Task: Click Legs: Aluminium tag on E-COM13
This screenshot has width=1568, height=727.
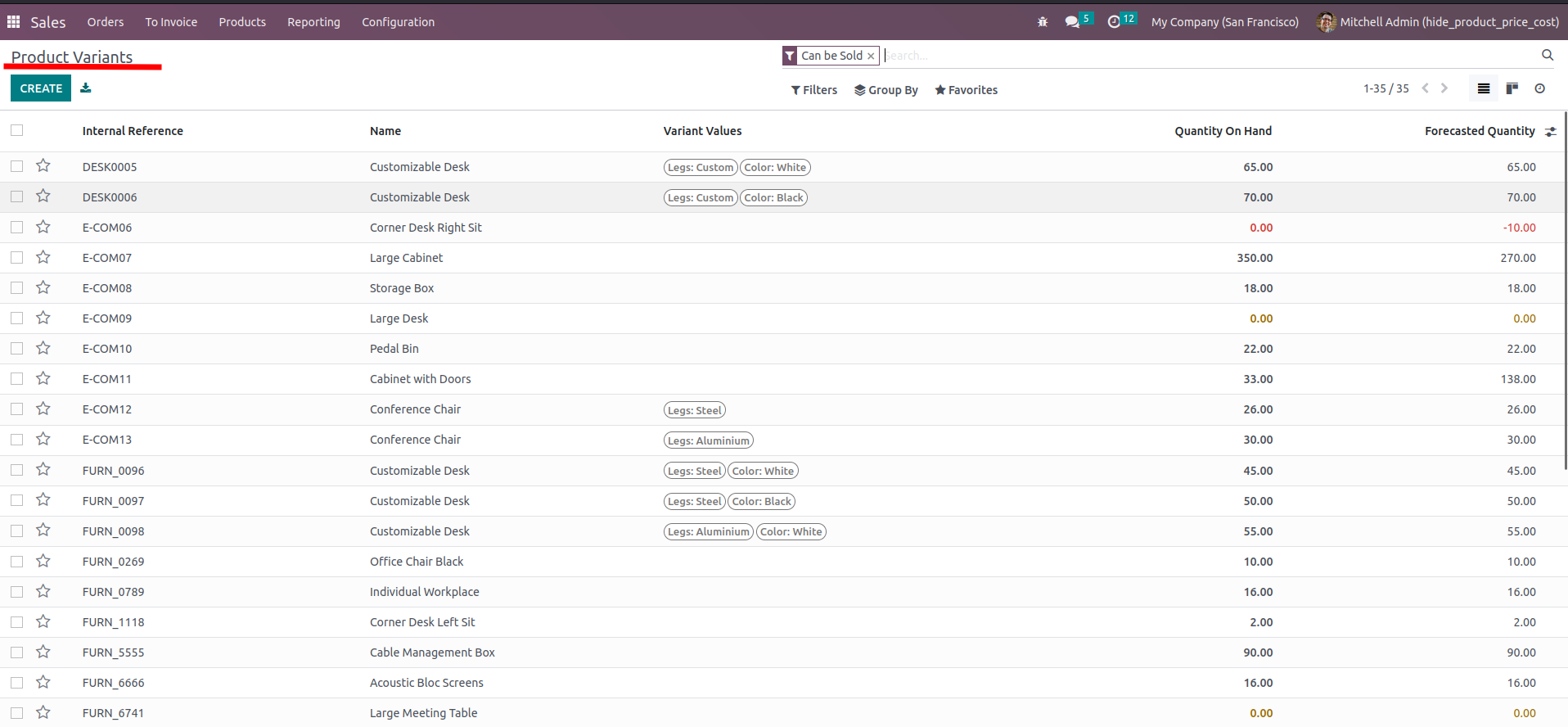Action: [708, 440]
